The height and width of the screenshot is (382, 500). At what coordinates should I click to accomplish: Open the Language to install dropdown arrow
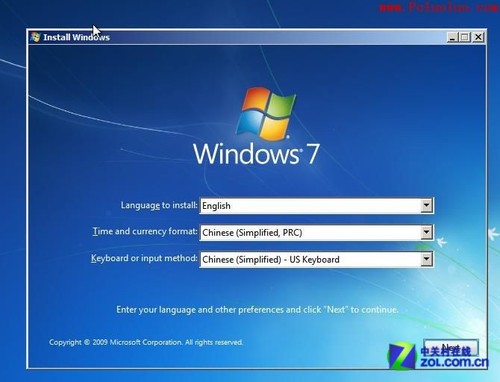[426, 206]
